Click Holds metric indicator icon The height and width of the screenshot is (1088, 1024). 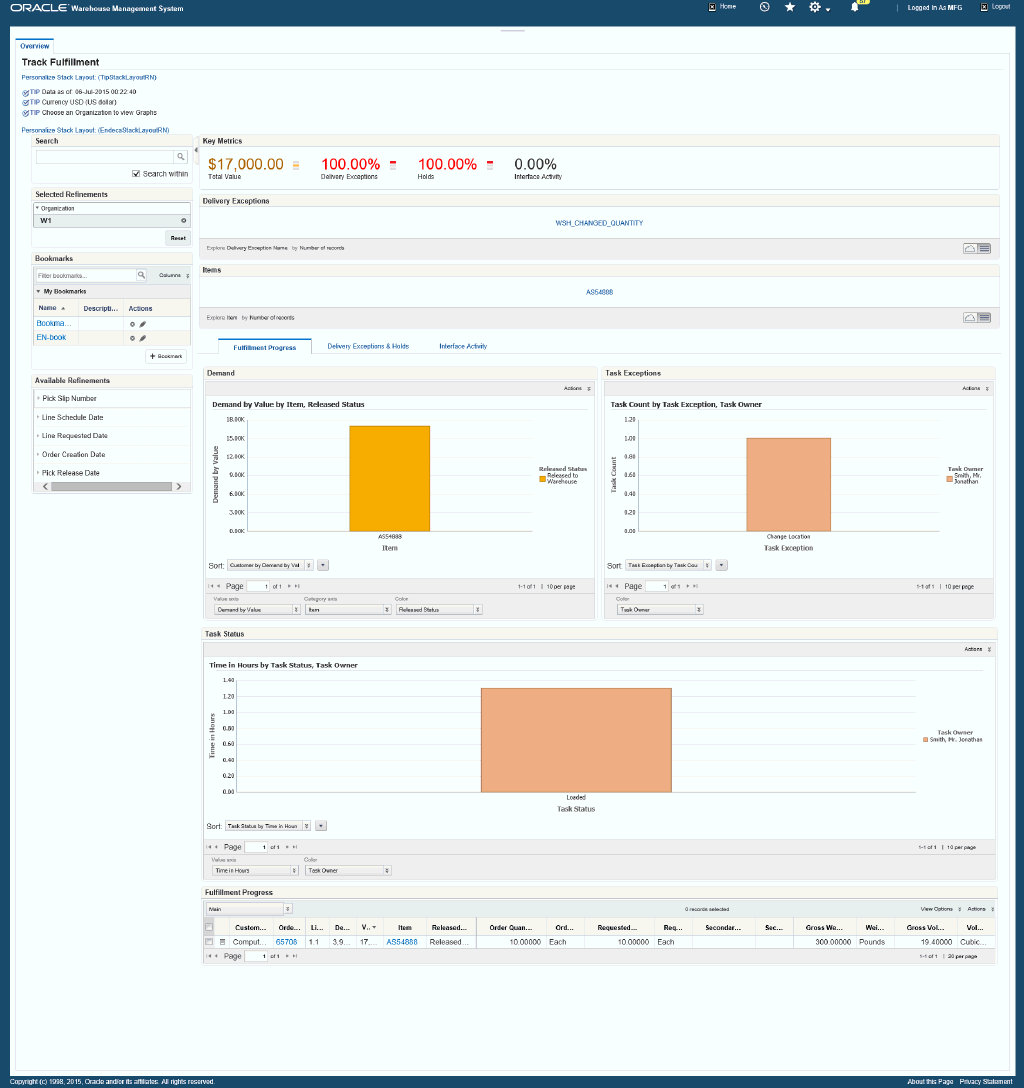[x=490, y=165]
